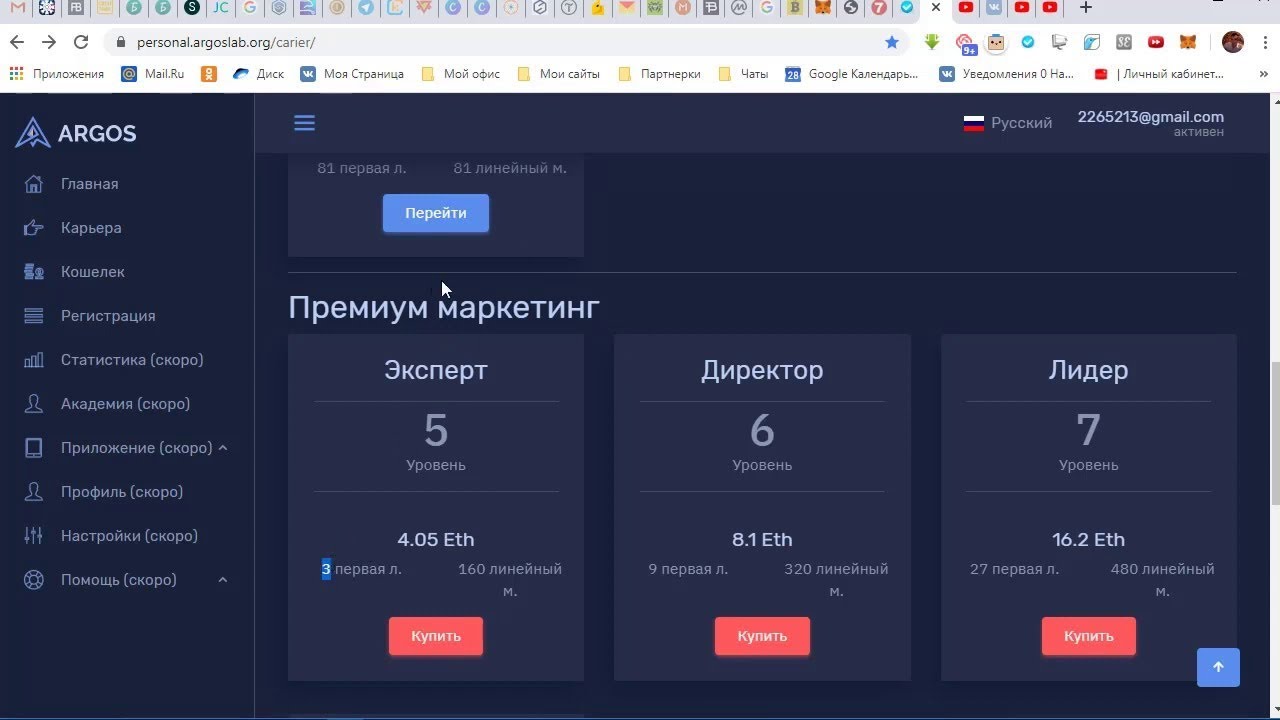Open Академия (скоро) menu item

pyautogui.click(x=125, y=404)
